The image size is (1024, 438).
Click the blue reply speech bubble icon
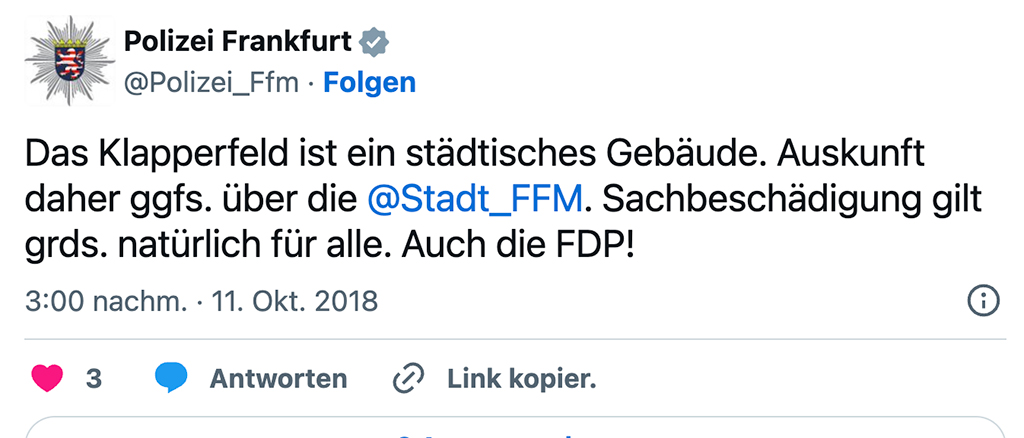click(x=172, y=379)
